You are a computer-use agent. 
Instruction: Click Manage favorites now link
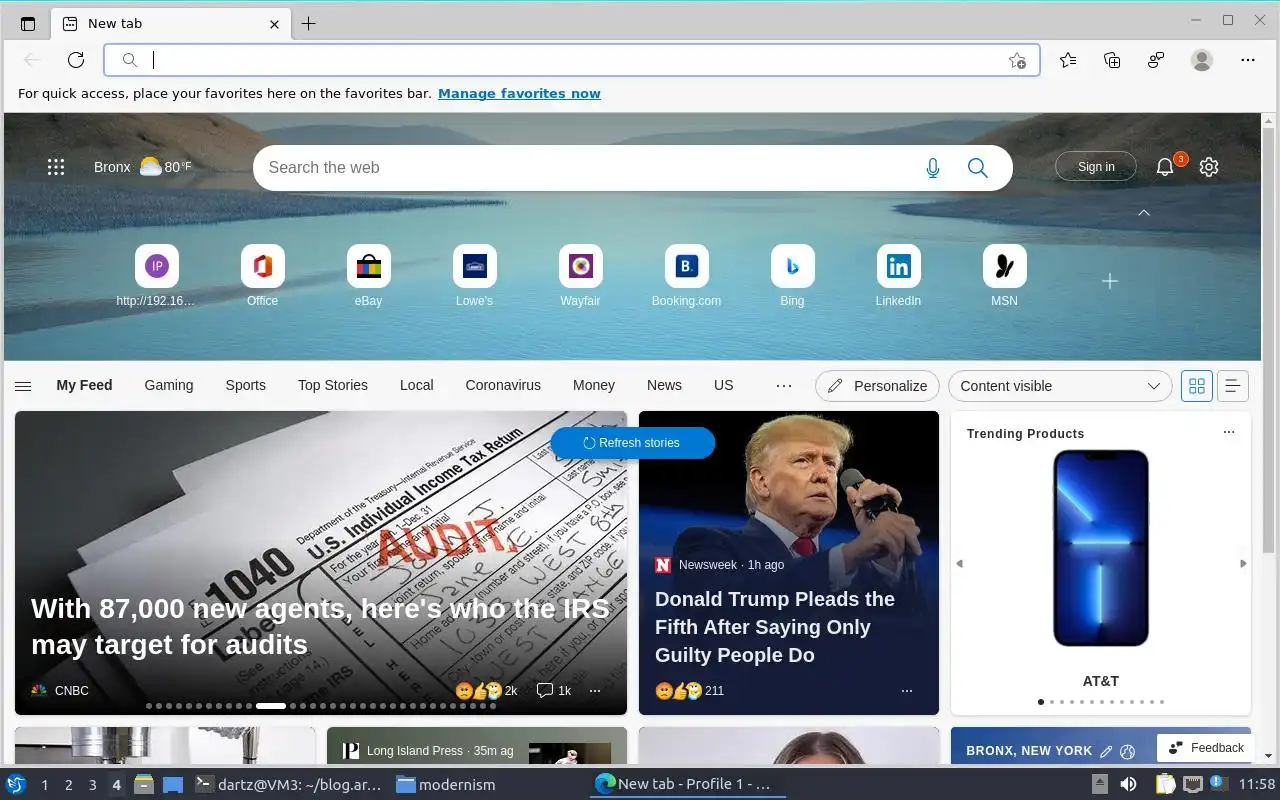point(519,94)
